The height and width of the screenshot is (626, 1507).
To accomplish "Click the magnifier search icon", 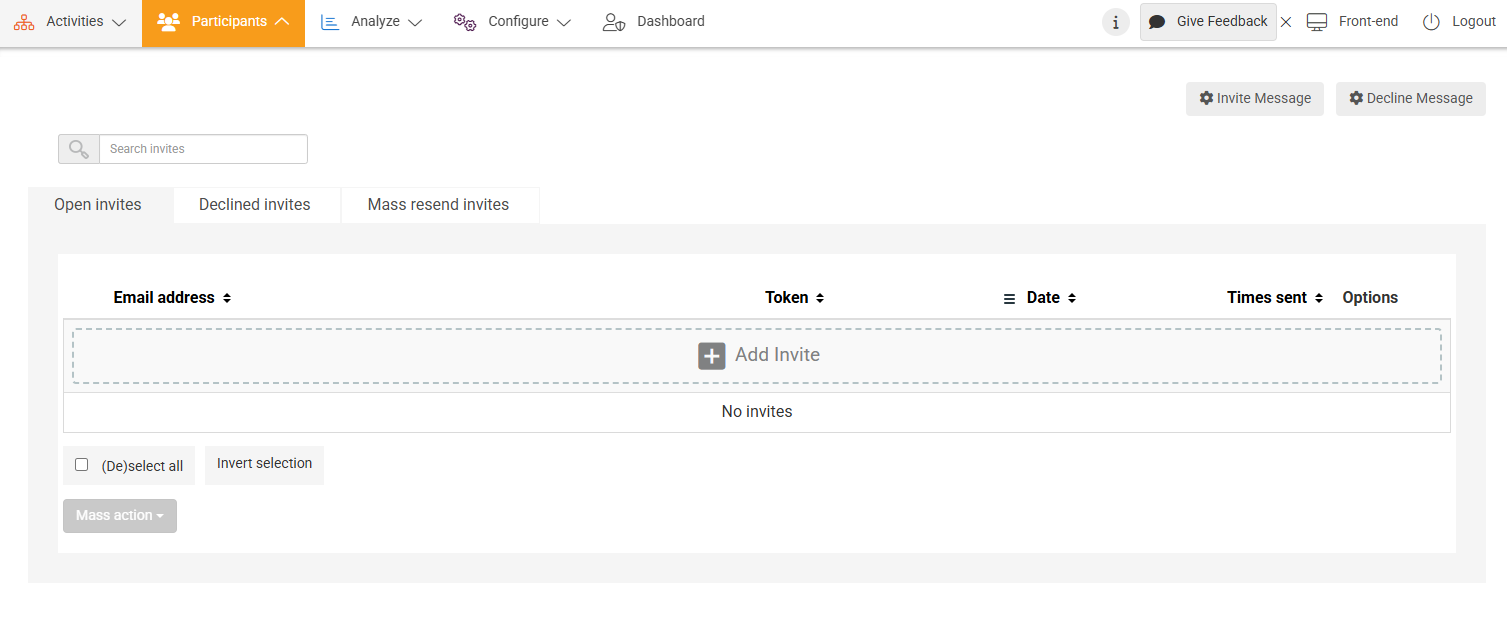I will tap(79, 149).
